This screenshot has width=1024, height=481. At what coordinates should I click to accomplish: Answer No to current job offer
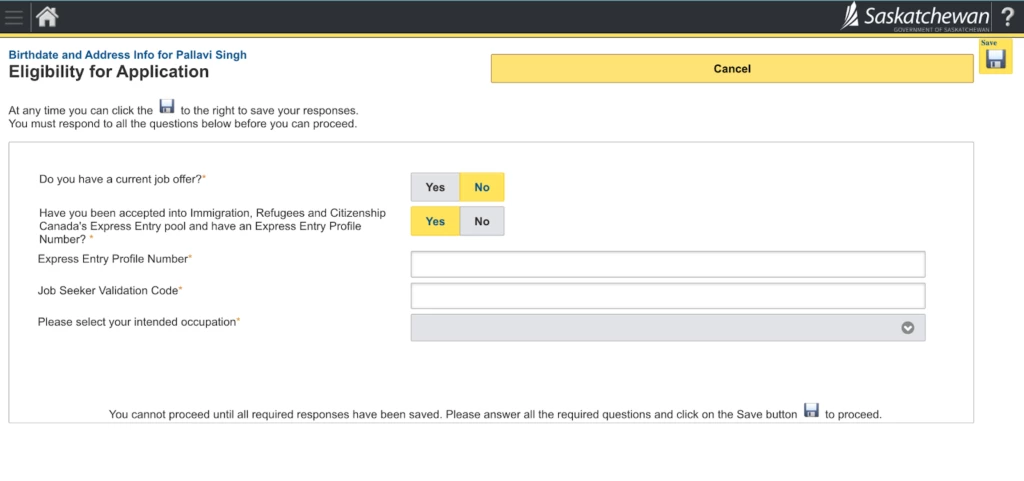click(482, 187)
